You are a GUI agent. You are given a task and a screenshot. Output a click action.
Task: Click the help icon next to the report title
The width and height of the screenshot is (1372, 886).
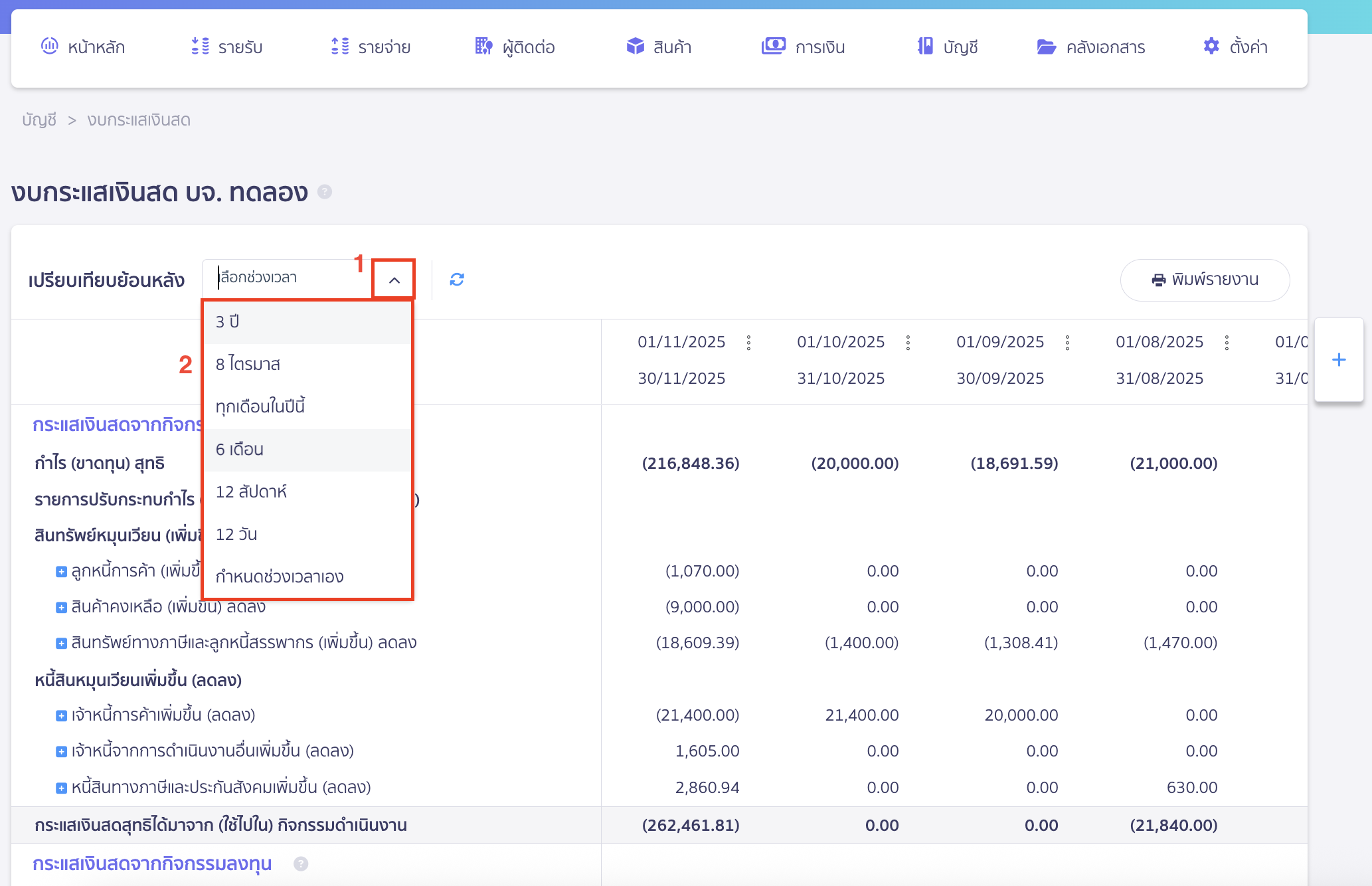pos(325,193)
